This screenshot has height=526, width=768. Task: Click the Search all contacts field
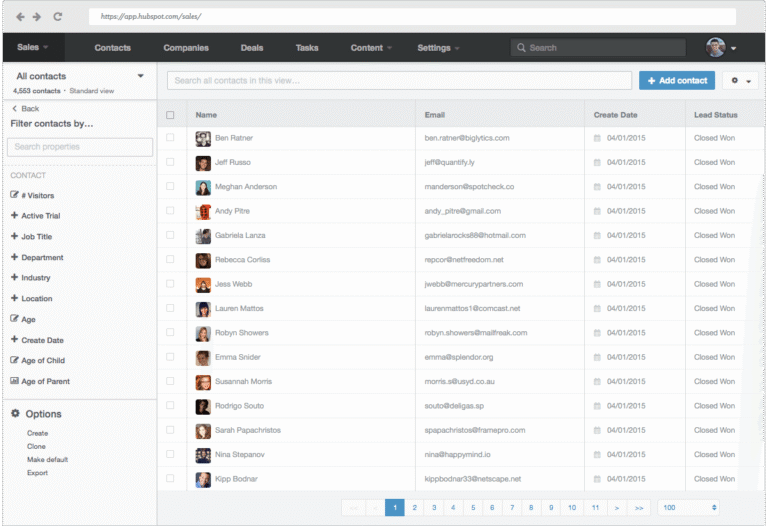point(399,80)
